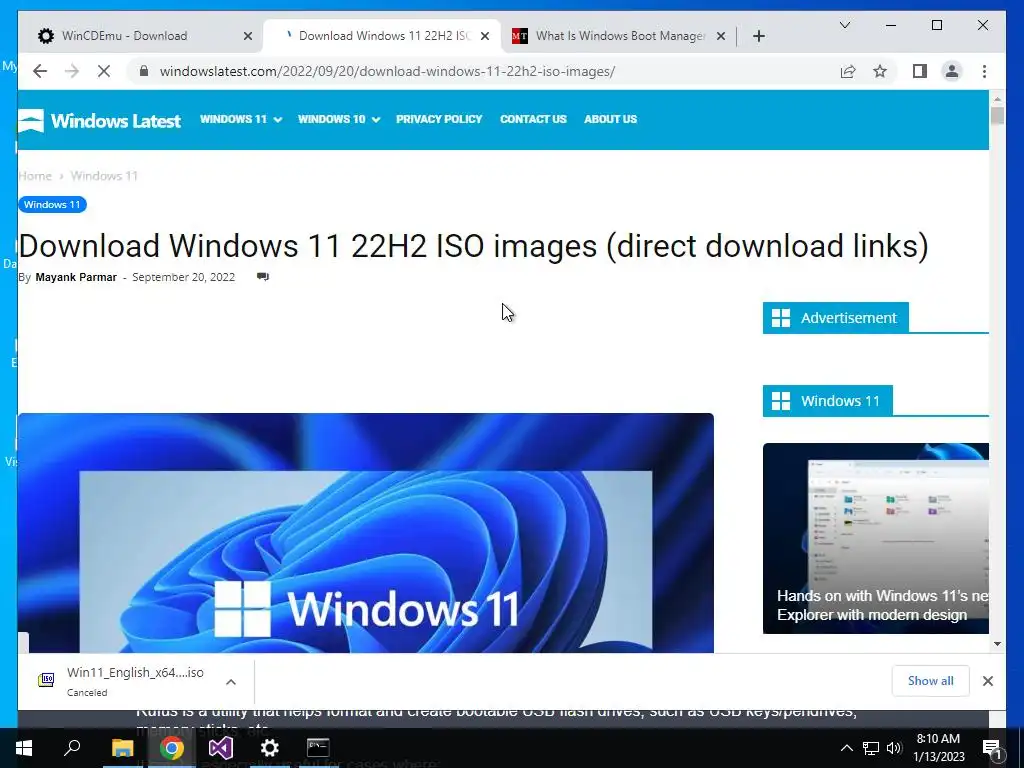
Task: Close the downloads shelf
Action: 987,681
